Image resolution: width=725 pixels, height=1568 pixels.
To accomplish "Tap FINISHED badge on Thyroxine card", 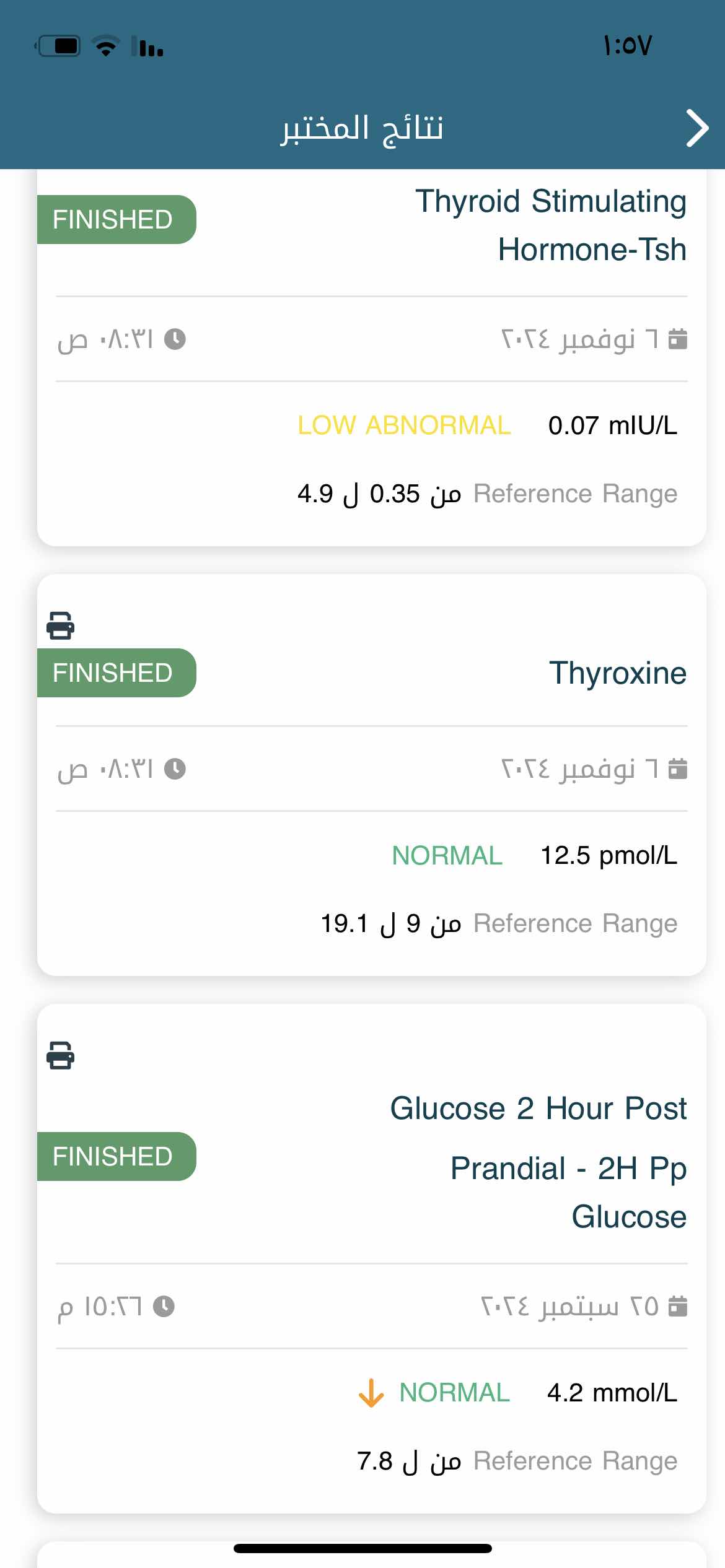I will coord(116,673).
